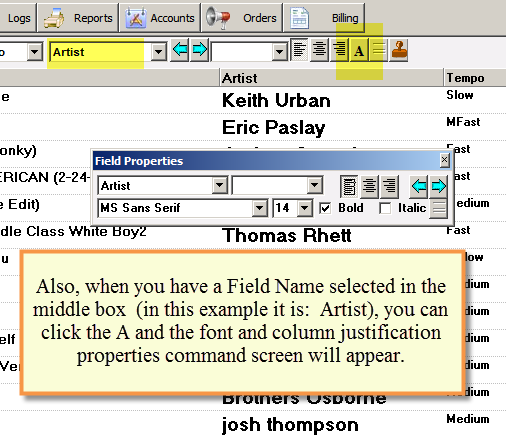Close the Field Properties dialog
Image resolution: width=506 pixels, height=436 pixels.
[x=444, y=160]
